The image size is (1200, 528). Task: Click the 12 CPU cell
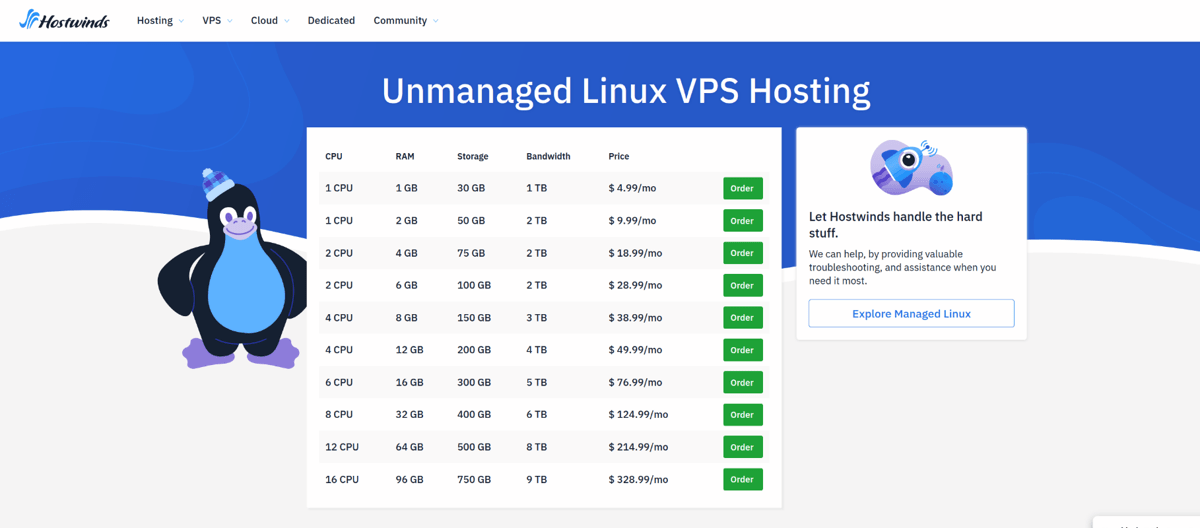[342, 447]
